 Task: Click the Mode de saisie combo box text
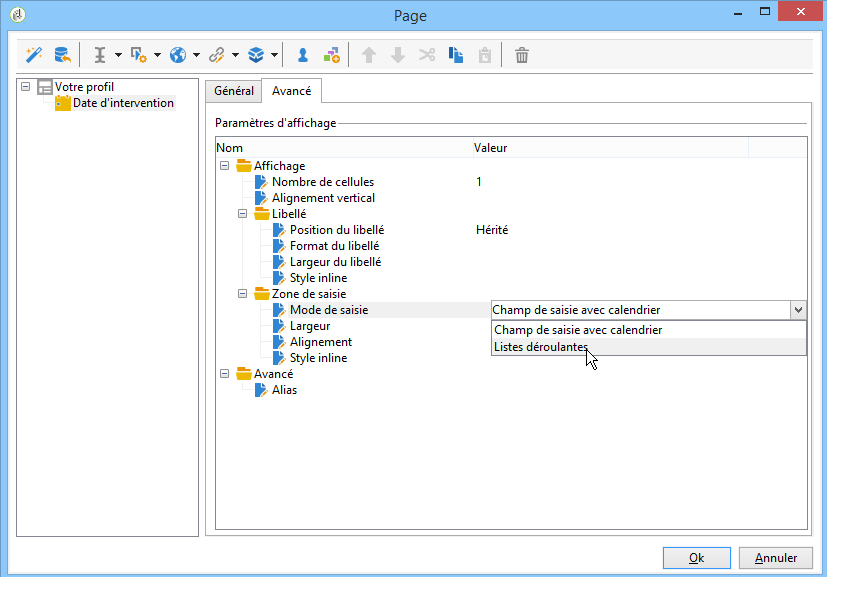[576, 310]
